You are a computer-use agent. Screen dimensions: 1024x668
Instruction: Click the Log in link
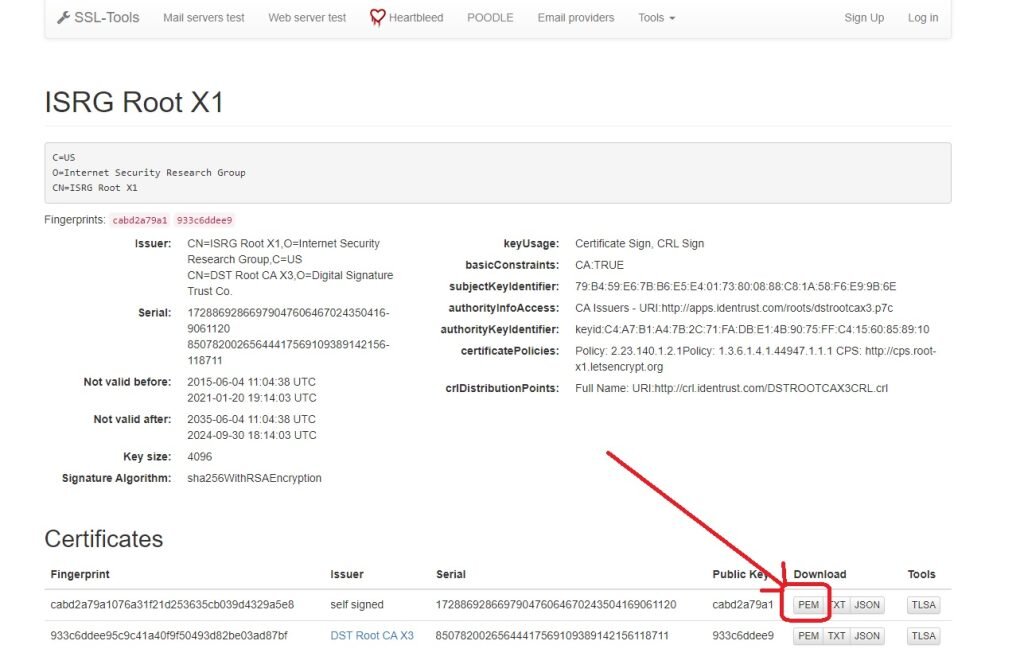tap(923, 18)
